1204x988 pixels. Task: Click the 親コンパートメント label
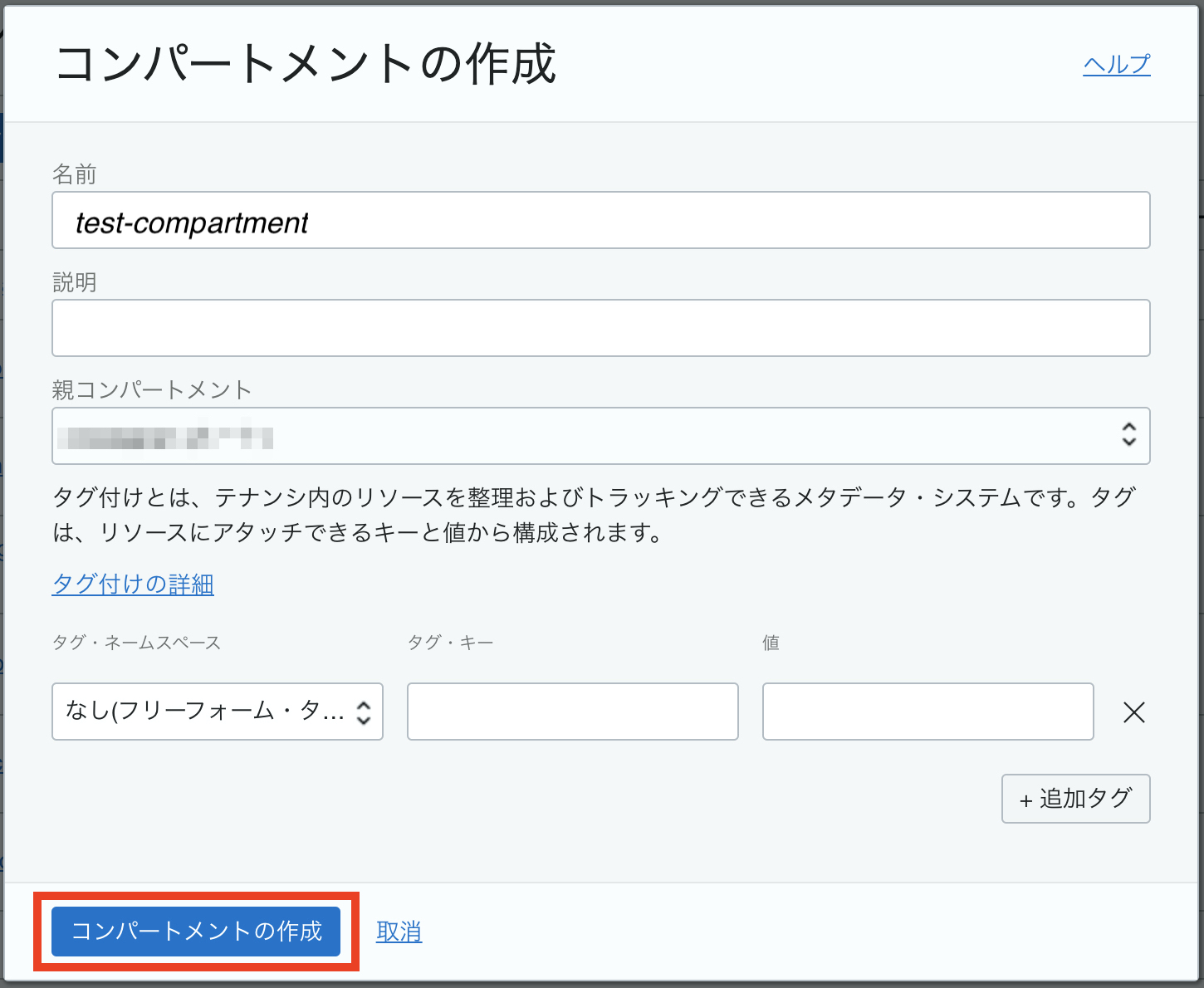click(x=152, y=390)
